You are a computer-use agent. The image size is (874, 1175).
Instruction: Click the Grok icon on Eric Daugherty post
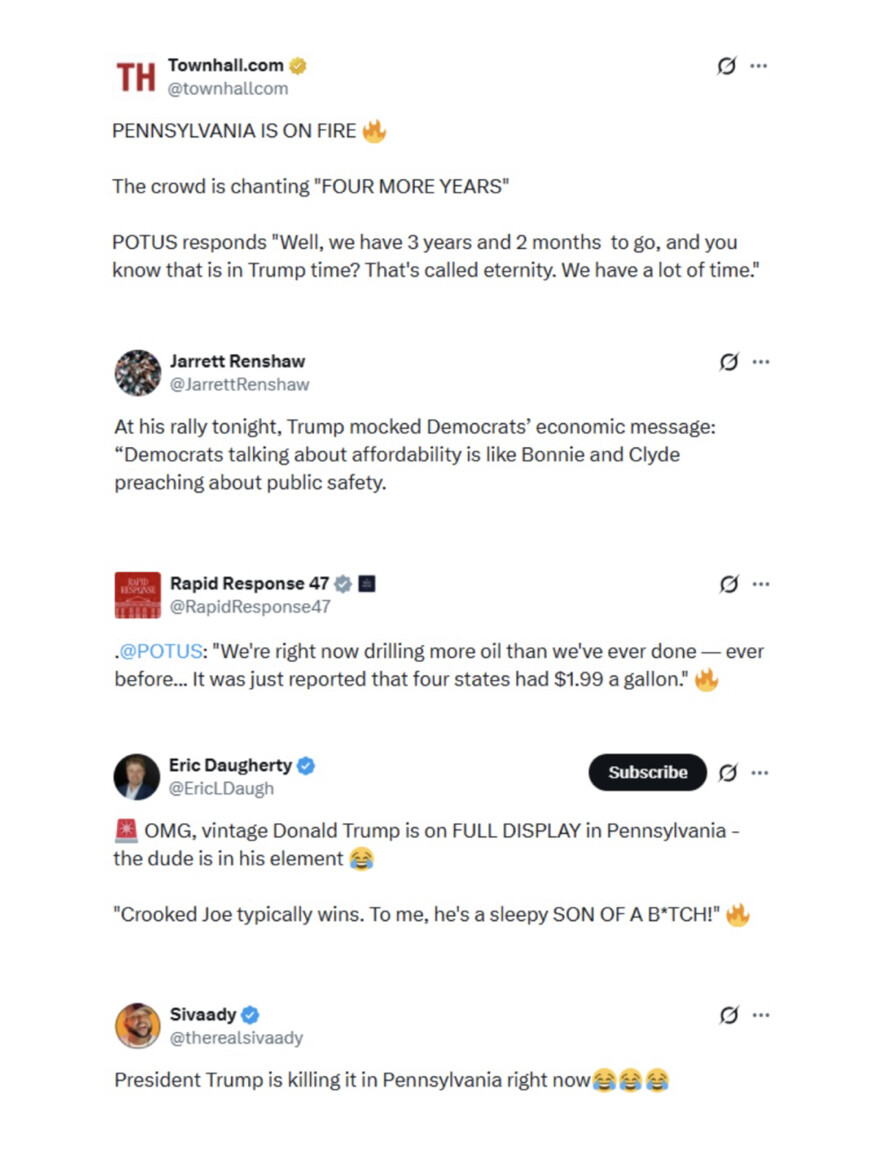tap(729, 772)
